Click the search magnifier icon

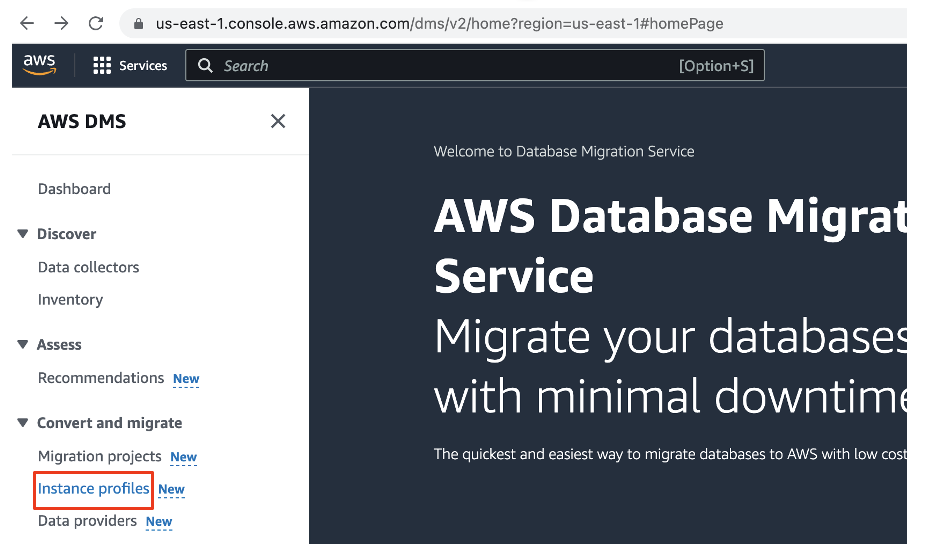point(205,66)
